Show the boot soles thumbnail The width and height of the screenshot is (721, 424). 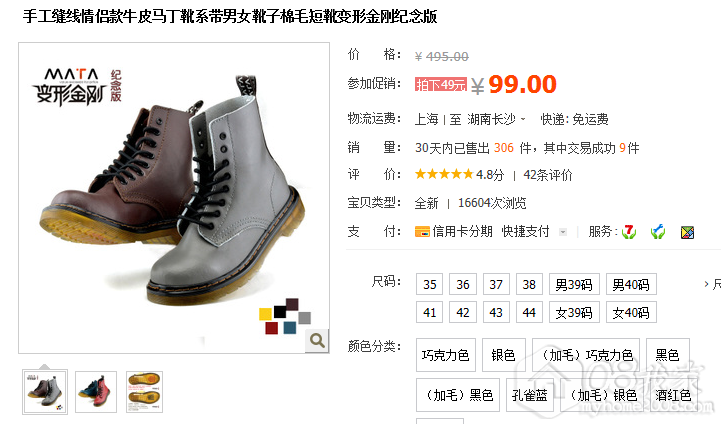click(x=144, y=392)
